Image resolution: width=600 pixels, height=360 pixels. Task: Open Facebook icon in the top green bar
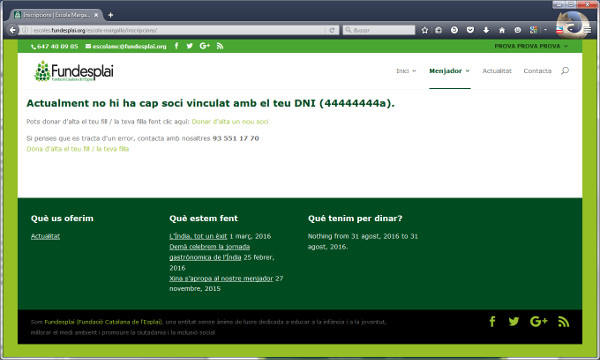[x=176, y=46]
